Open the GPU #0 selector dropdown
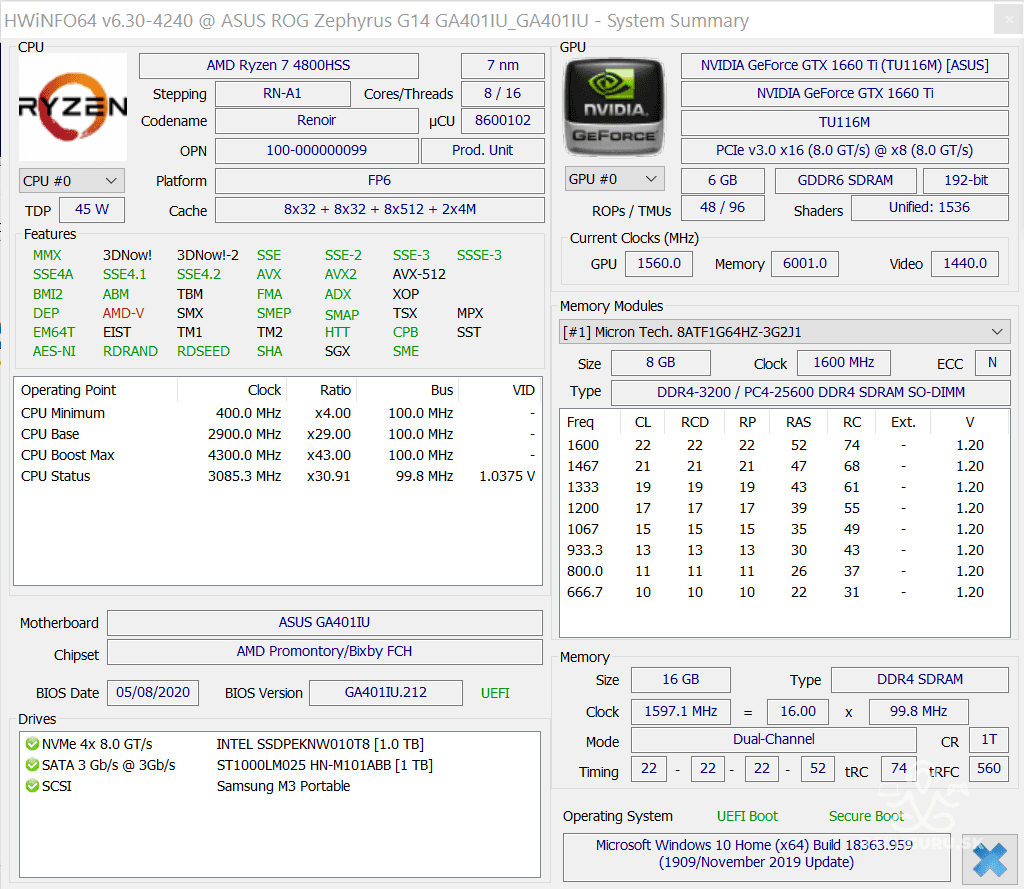The width and height of the screenshot is (1024, 889). click(x=614, y=179)
